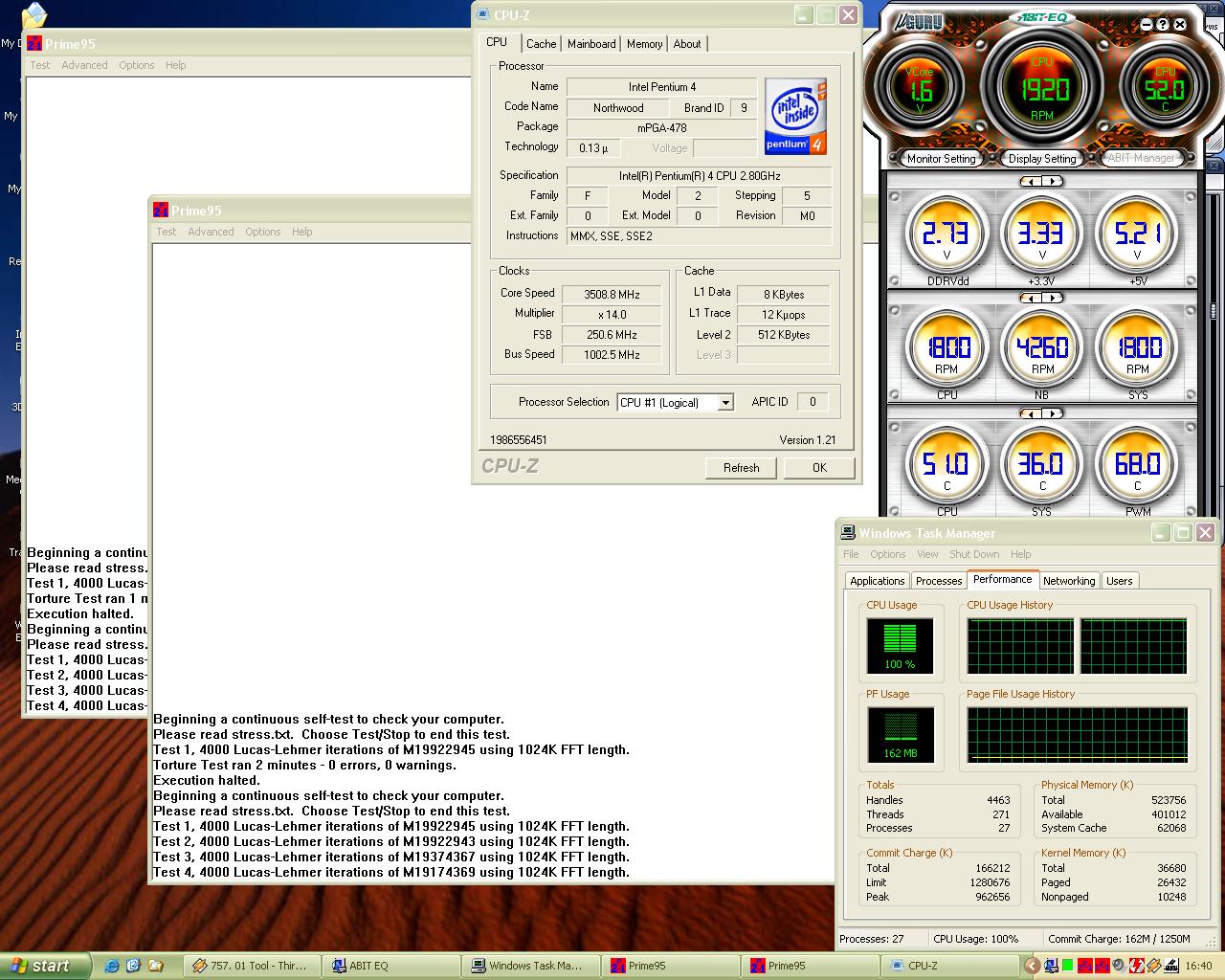Open Options menu in front Prime95 window
Image resolution: width=1225 pixels, height=980 pixels.
tap(263, 232)
